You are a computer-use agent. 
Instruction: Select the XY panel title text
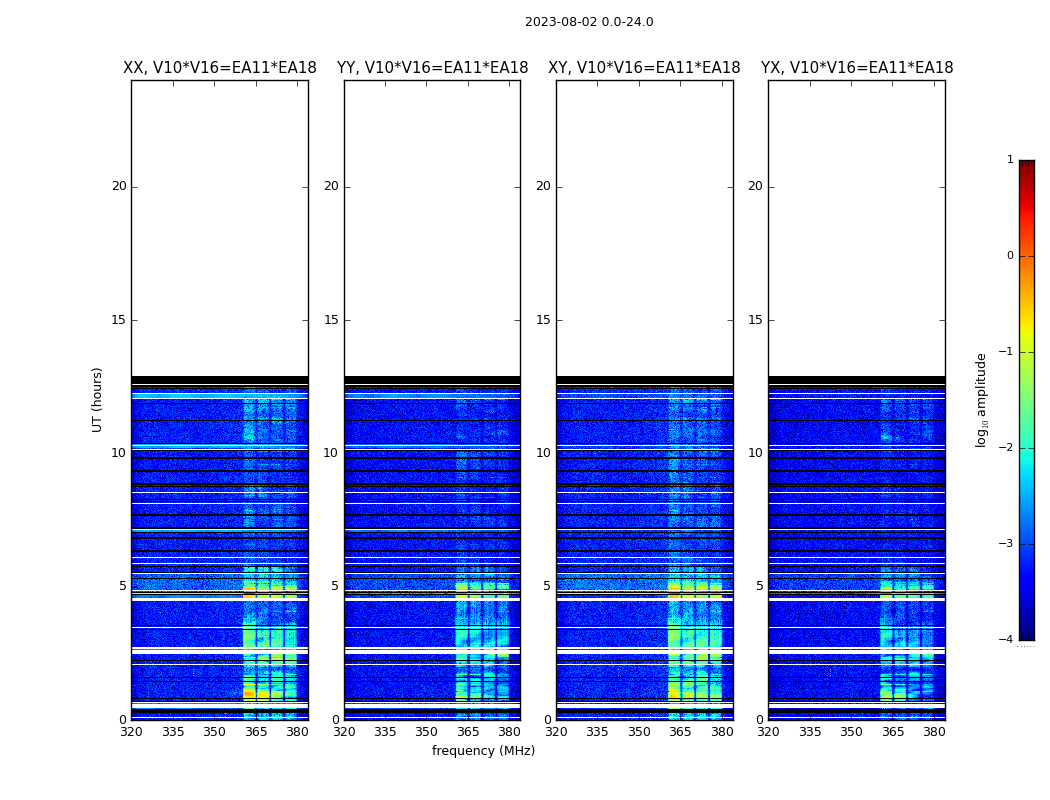(644, 68)
